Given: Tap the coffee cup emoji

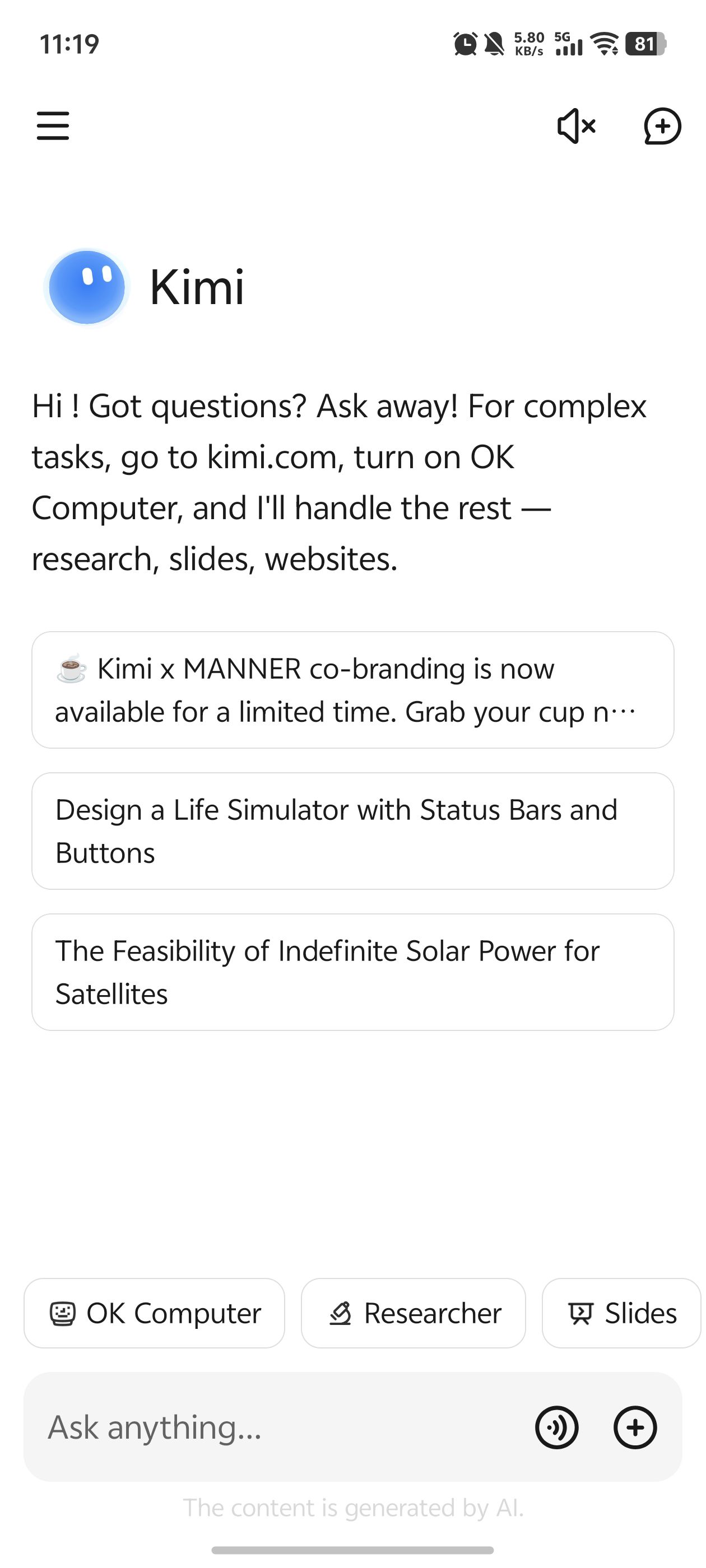Looking at the screenshot, I should 71,668.
